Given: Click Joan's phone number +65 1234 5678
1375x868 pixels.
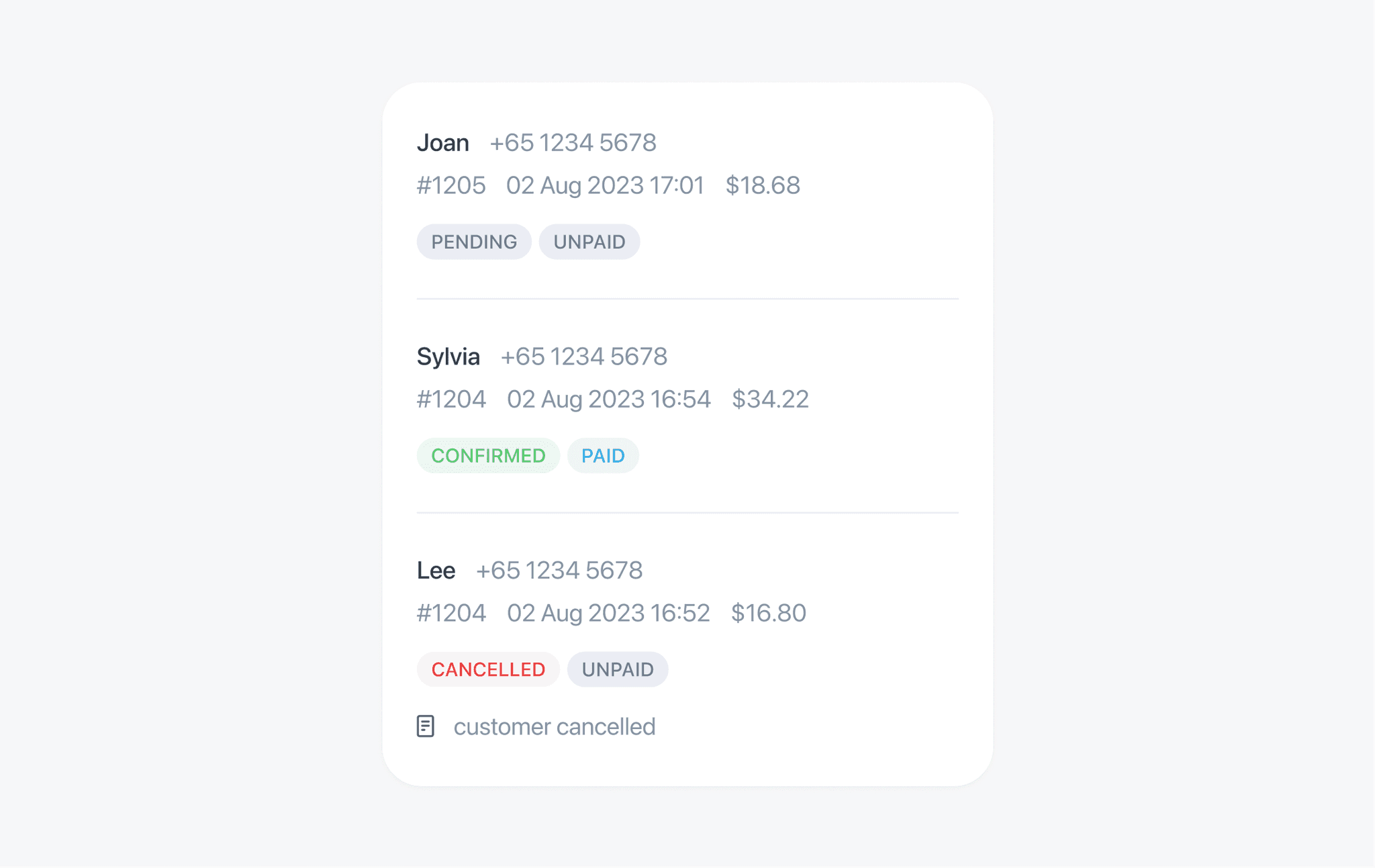Looking at the screenshot, I should (x=574, y=142).
